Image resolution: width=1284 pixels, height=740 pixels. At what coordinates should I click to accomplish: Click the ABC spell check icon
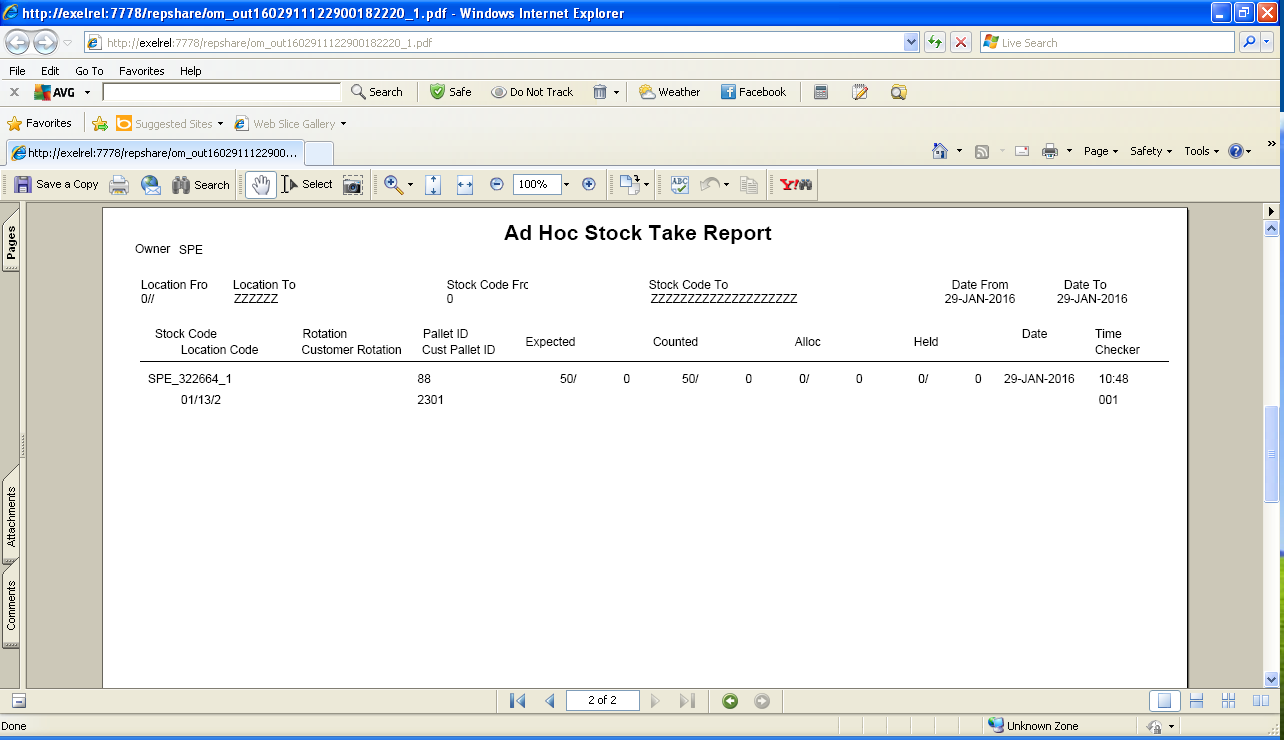click(680, 185)
